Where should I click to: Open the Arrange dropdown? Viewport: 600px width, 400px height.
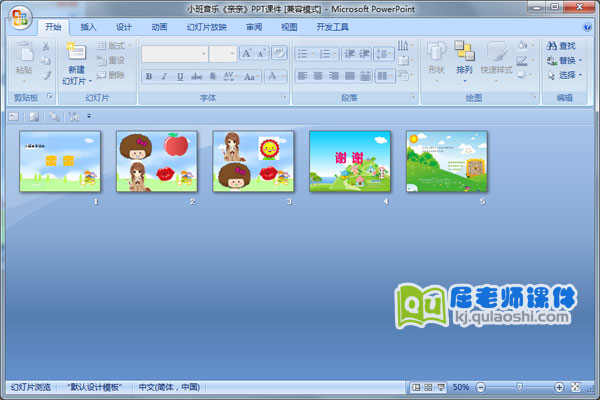[x=465, y=62]
